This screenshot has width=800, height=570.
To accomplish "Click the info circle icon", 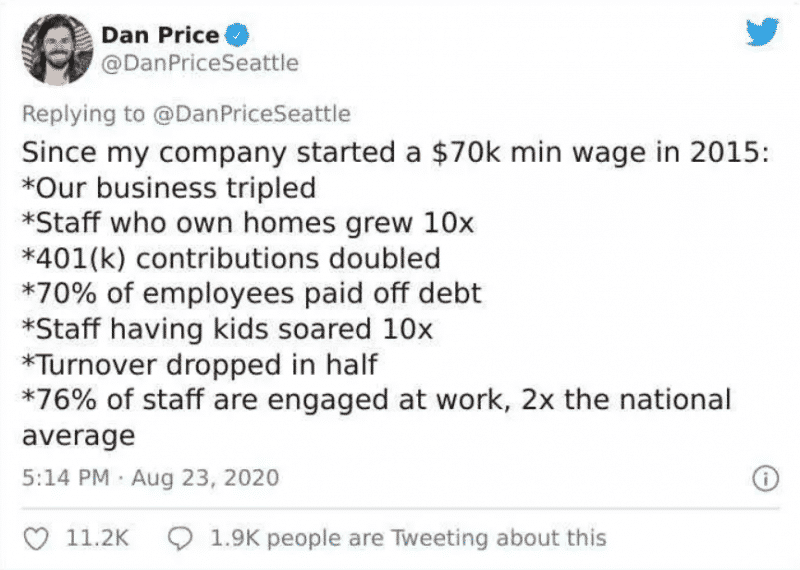I will tap(766, 479).
